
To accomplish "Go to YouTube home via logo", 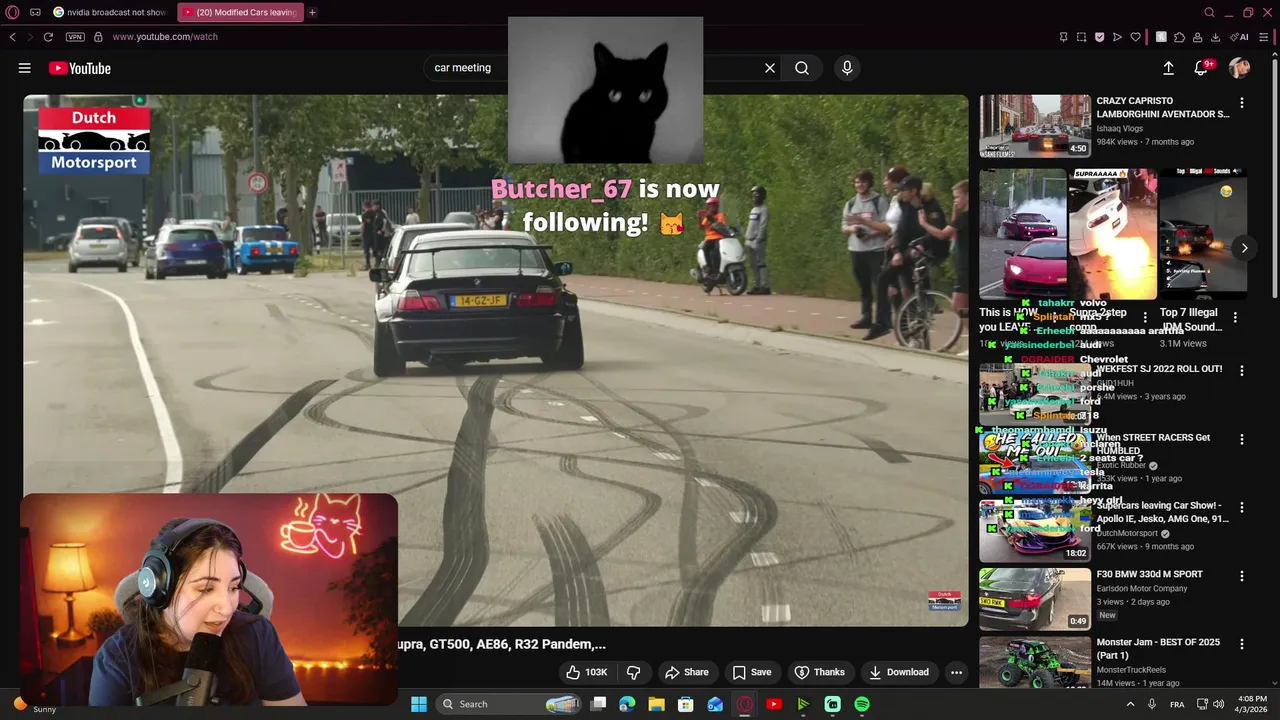I will [x=80, y=68].
